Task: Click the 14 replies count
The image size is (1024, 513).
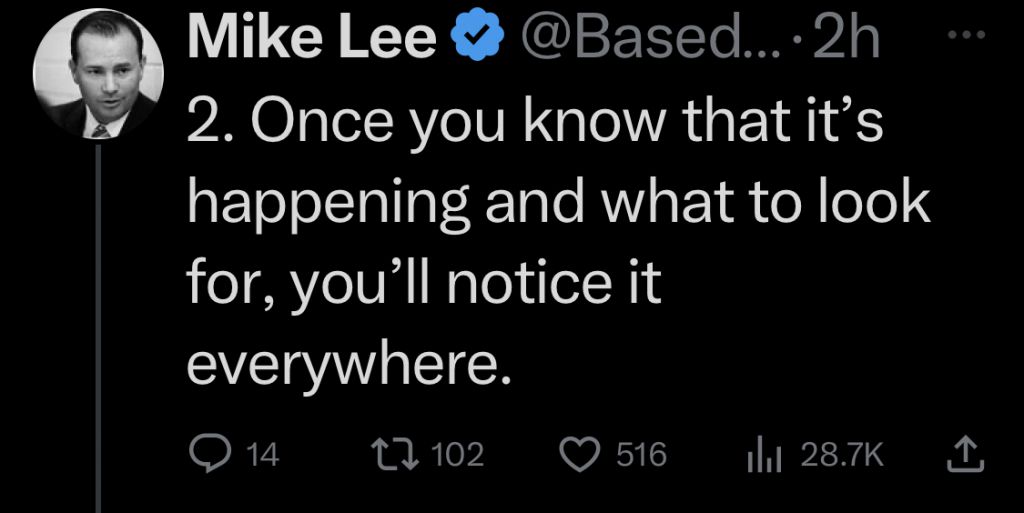Action: coord(263,455)
